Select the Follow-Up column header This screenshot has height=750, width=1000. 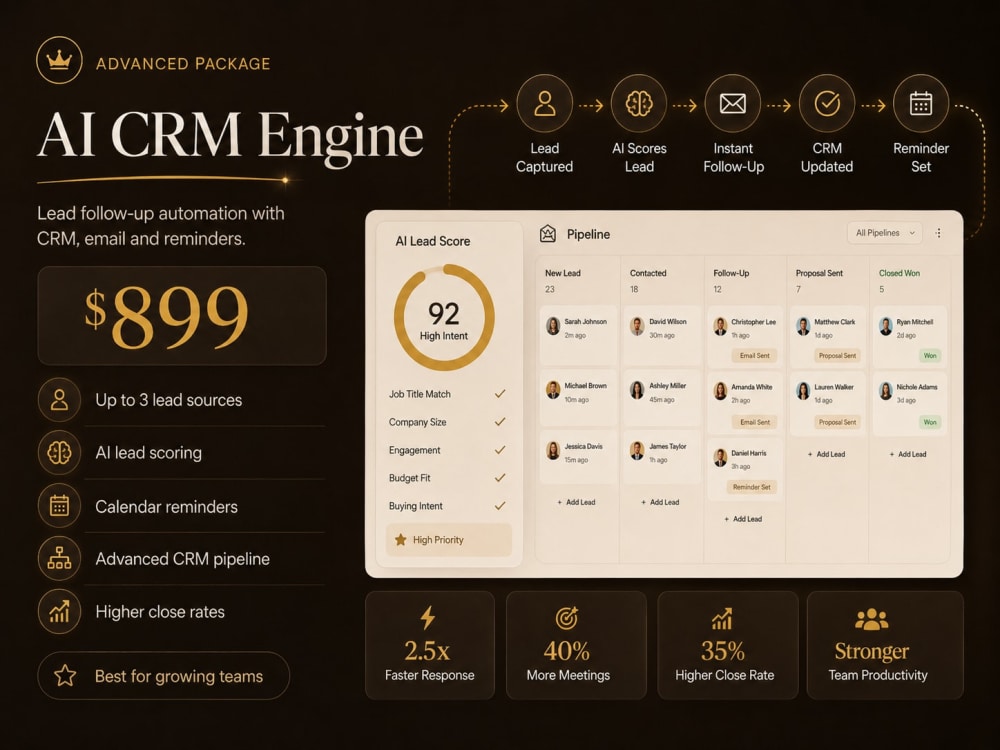click(731, 273)
